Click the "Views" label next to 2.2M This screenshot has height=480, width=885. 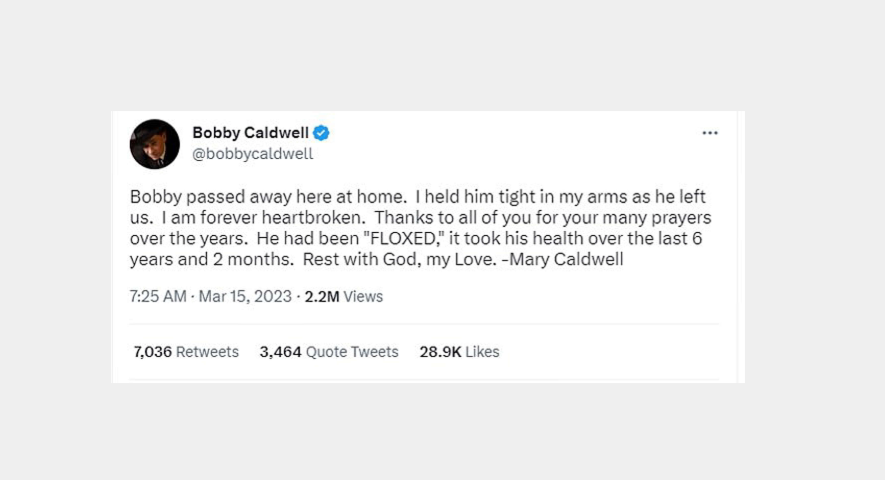(363, 296)
